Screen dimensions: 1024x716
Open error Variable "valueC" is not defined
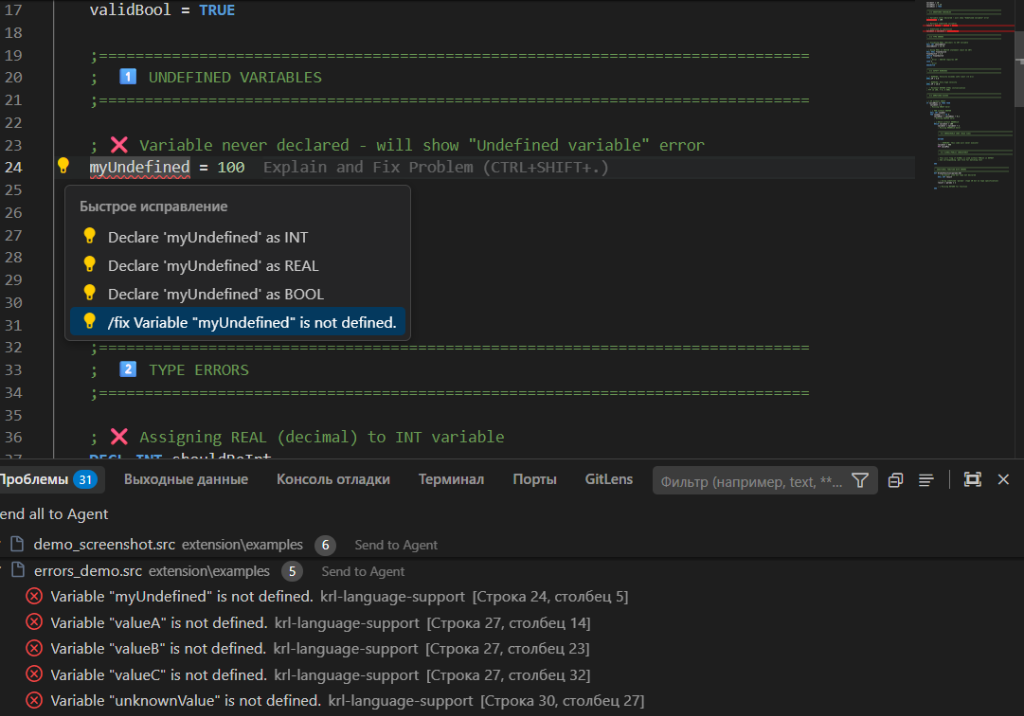pyautogui.click(x=512, y=674)
